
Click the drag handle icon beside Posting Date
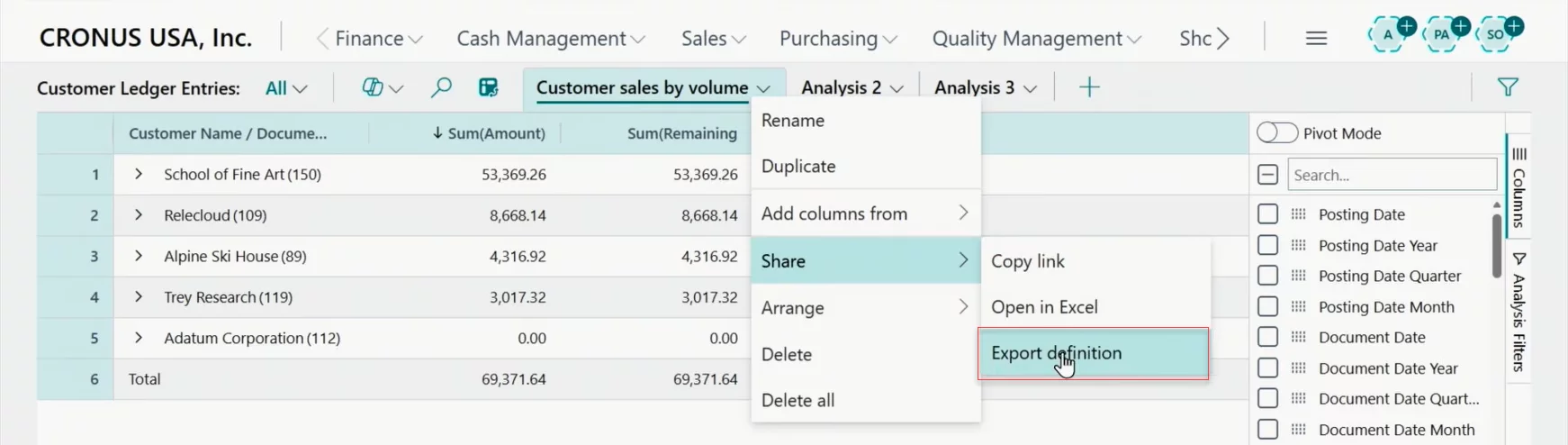[1298, 214]
